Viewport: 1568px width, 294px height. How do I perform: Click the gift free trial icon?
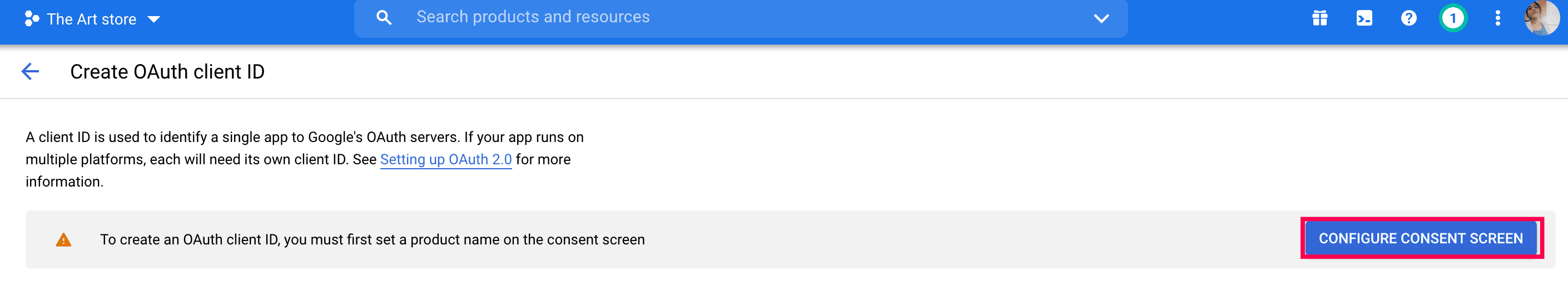point(1319,18)
